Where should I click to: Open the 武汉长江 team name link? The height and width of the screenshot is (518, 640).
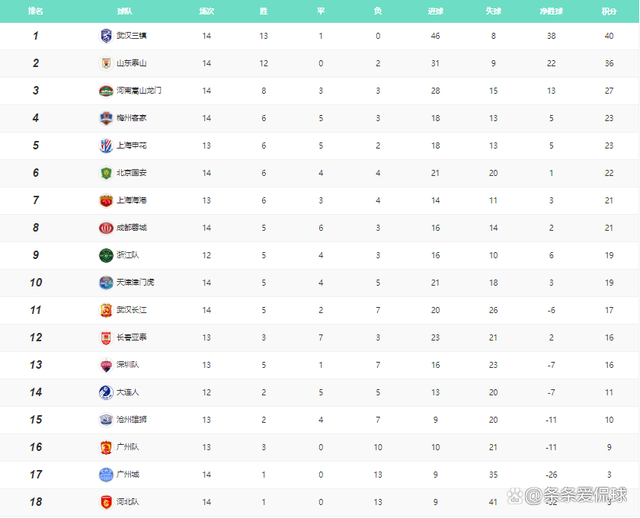click(x=131, y=310)
